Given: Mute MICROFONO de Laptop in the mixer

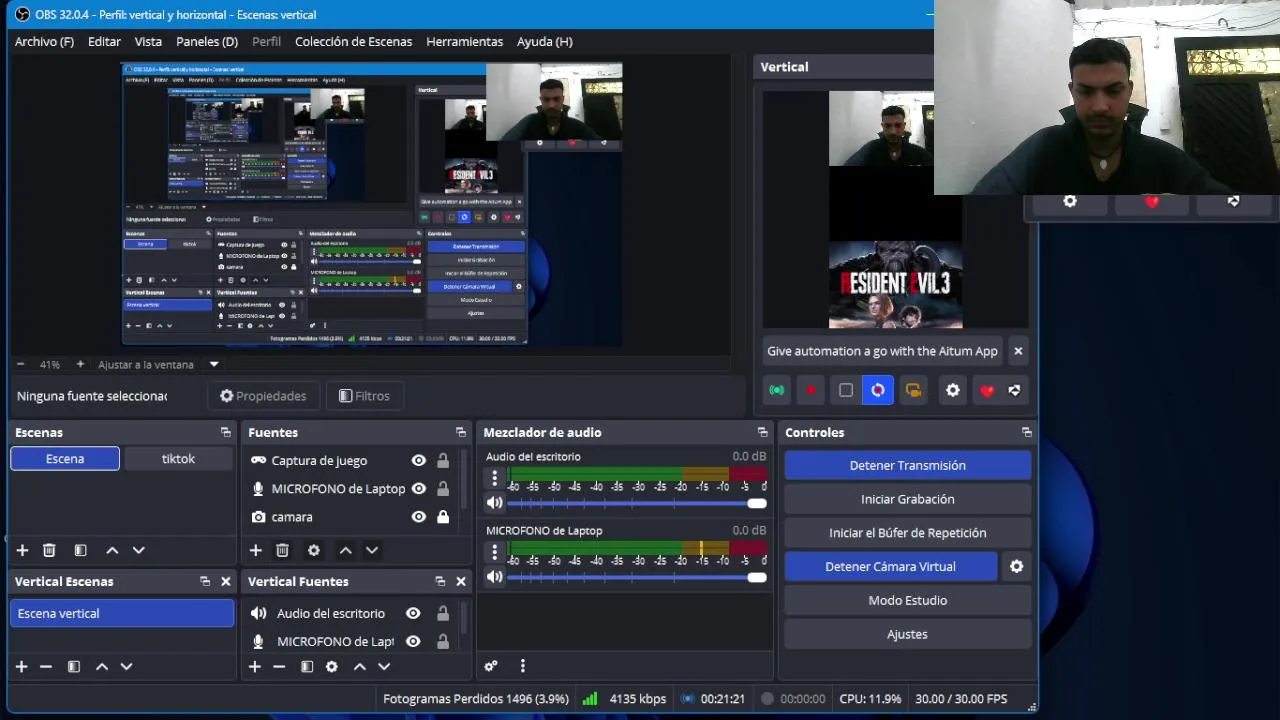Looking at the screenshot, I should point(495,577).
